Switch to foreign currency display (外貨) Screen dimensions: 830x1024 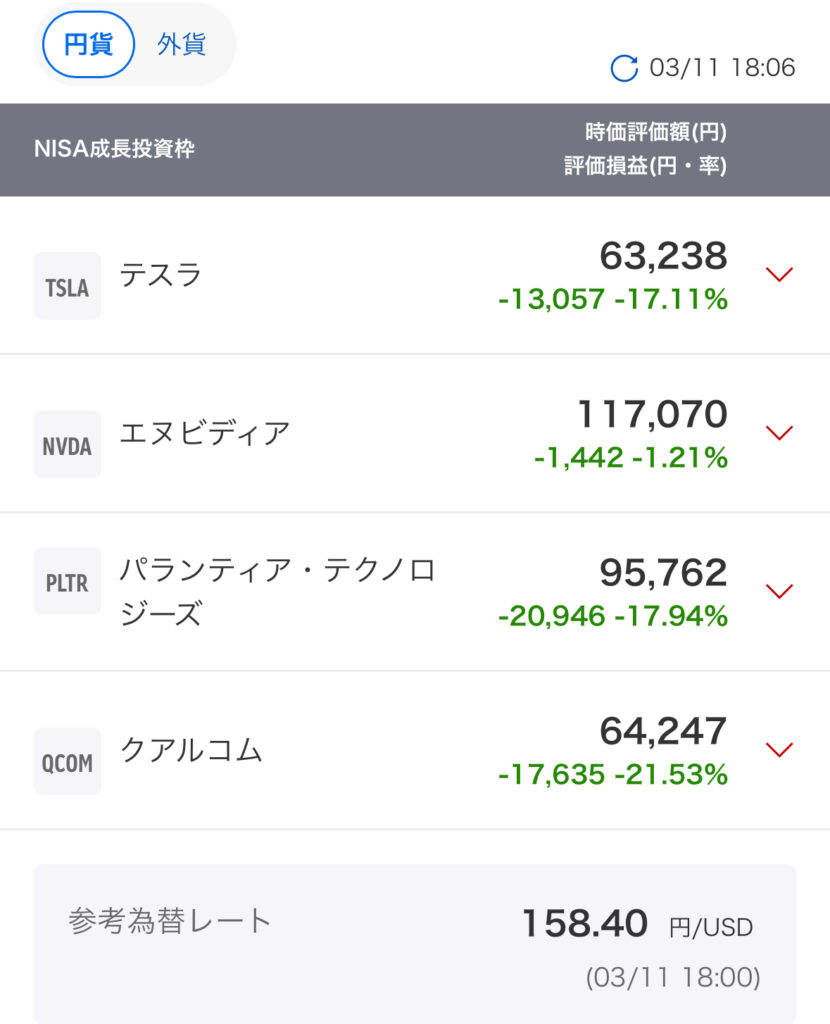181,45
